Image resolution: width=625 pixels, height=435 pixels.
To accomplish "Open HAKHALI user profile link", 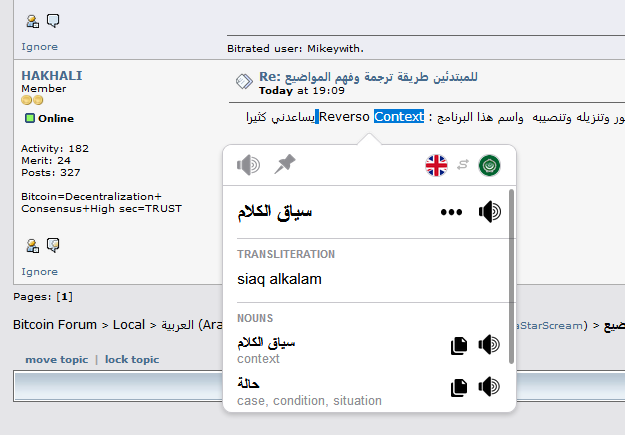I will point(52,75).
